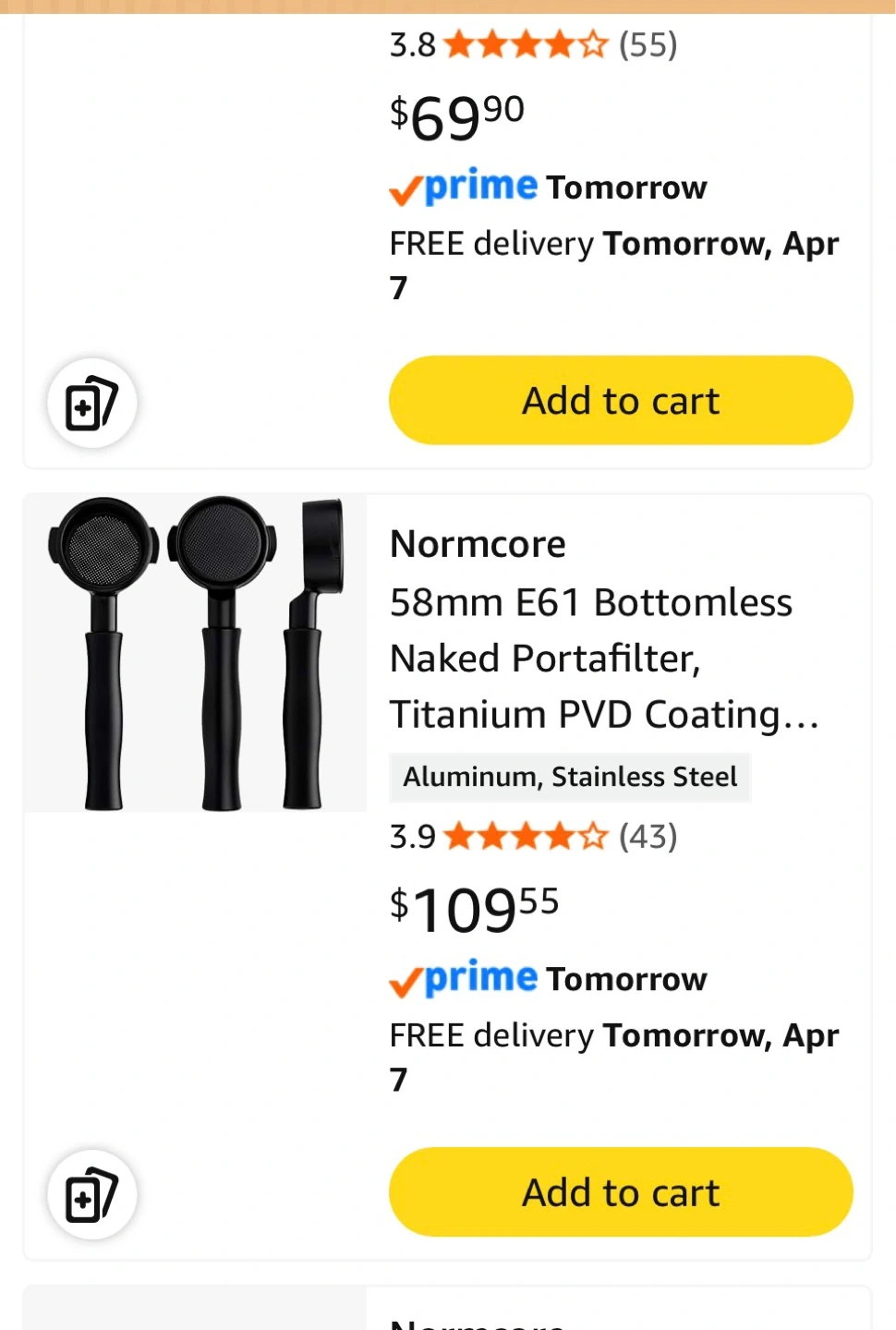The height and width of the screenshot is (1330, 896).
Task: Click the stars beside the 3.9 rating
Action: tap(526, 837)
